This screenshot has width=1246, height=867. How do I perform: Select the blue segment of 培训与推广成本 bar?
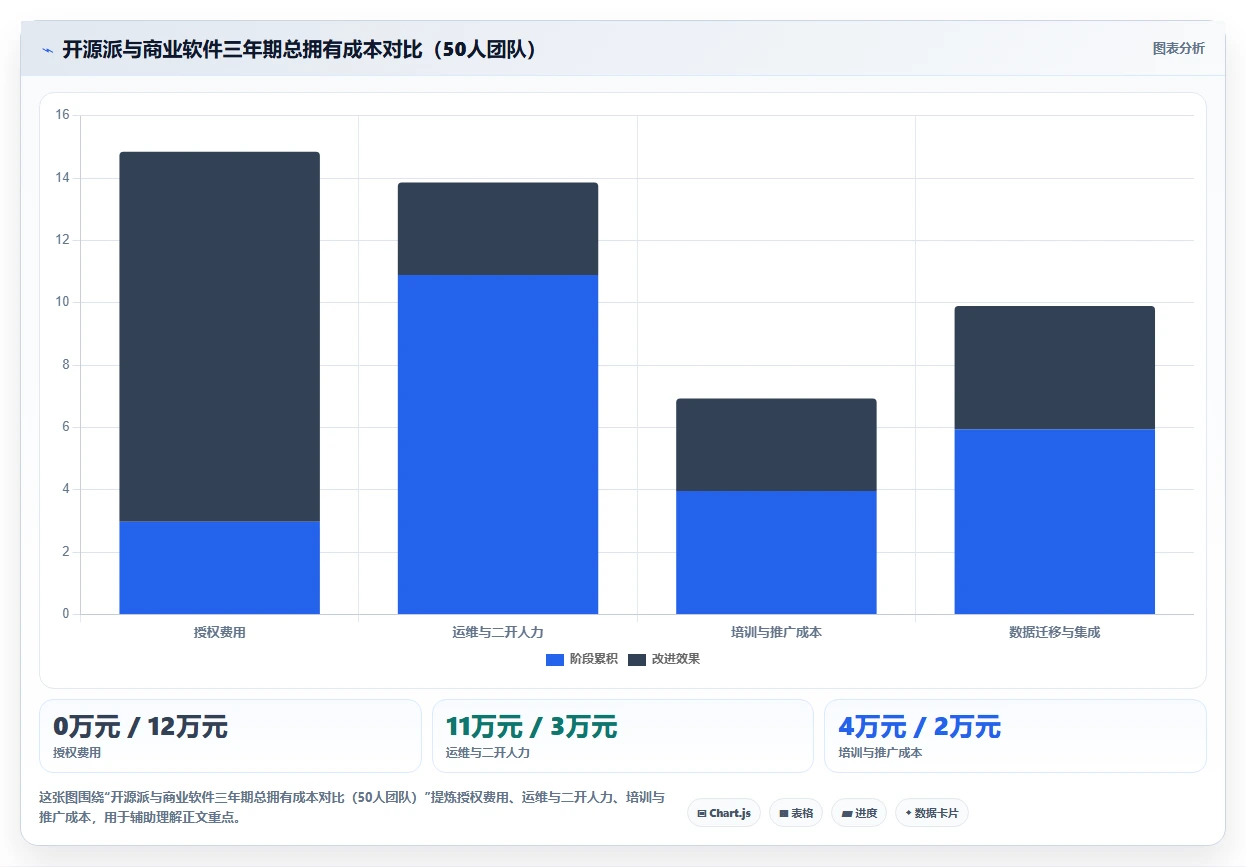776,552
